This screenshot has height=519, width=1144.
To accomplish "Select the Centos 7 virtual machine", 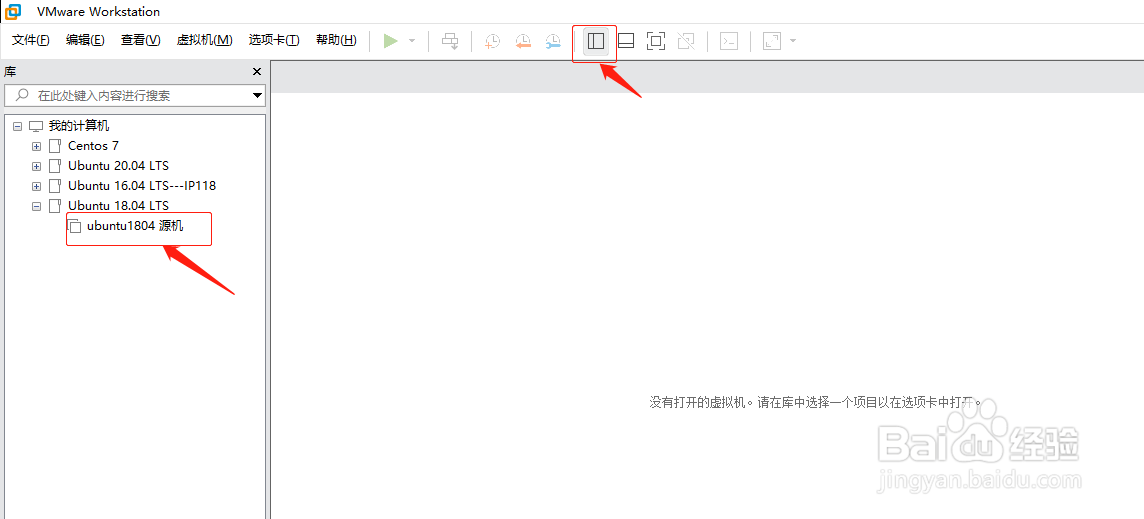I will coord(93,146).
